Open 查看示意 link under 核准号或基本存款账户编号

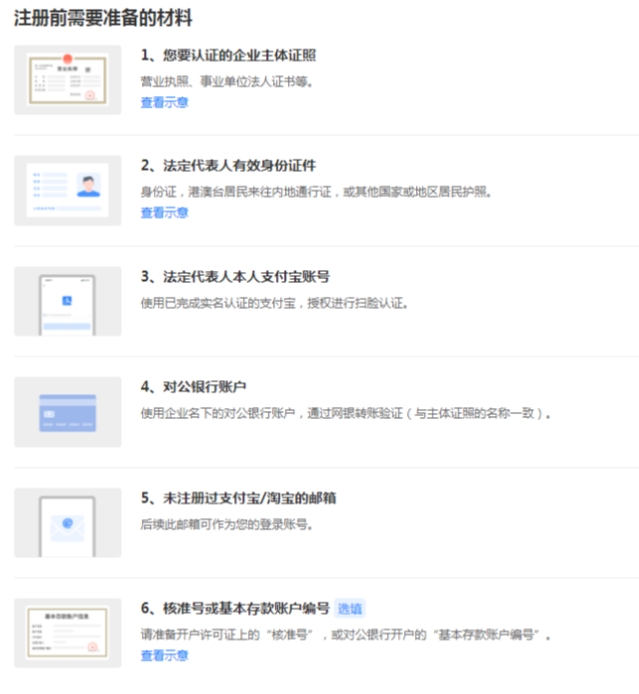point(164,656)
